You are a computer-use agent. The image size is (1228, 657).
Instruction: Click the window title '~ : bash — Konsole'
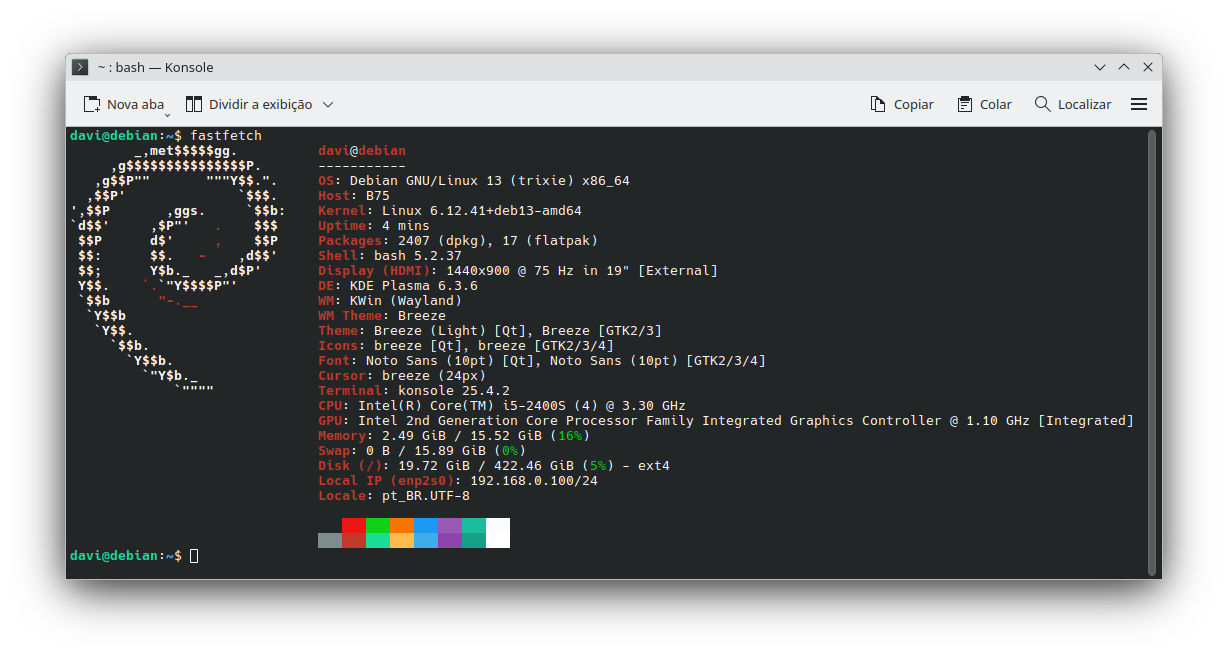click(155, 67)
